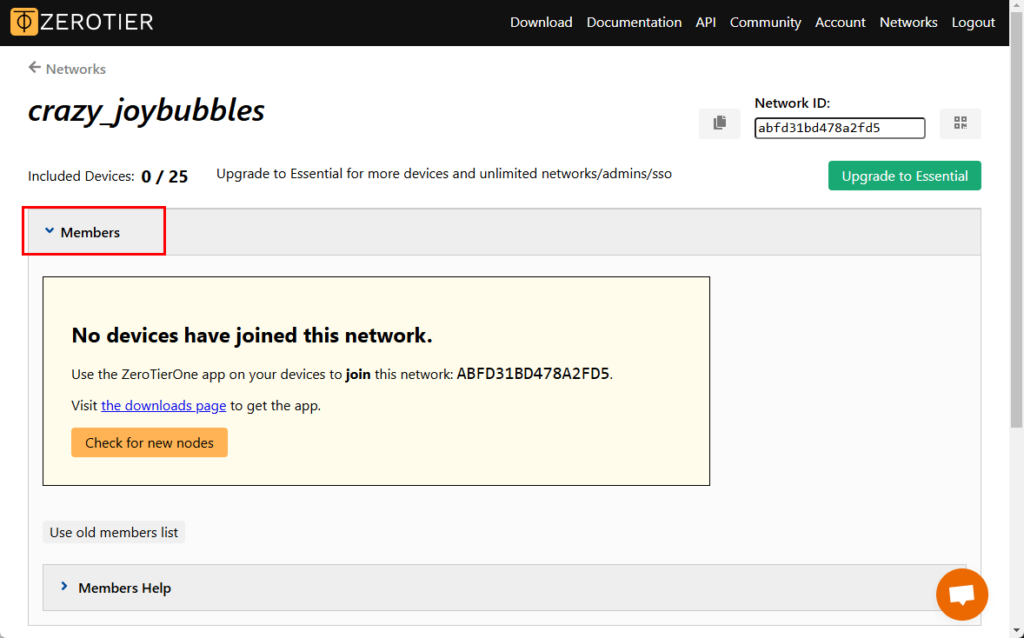Go back to Networks via arrow
The height and width of the screenshot is (638, 1024).
[67, 69]
